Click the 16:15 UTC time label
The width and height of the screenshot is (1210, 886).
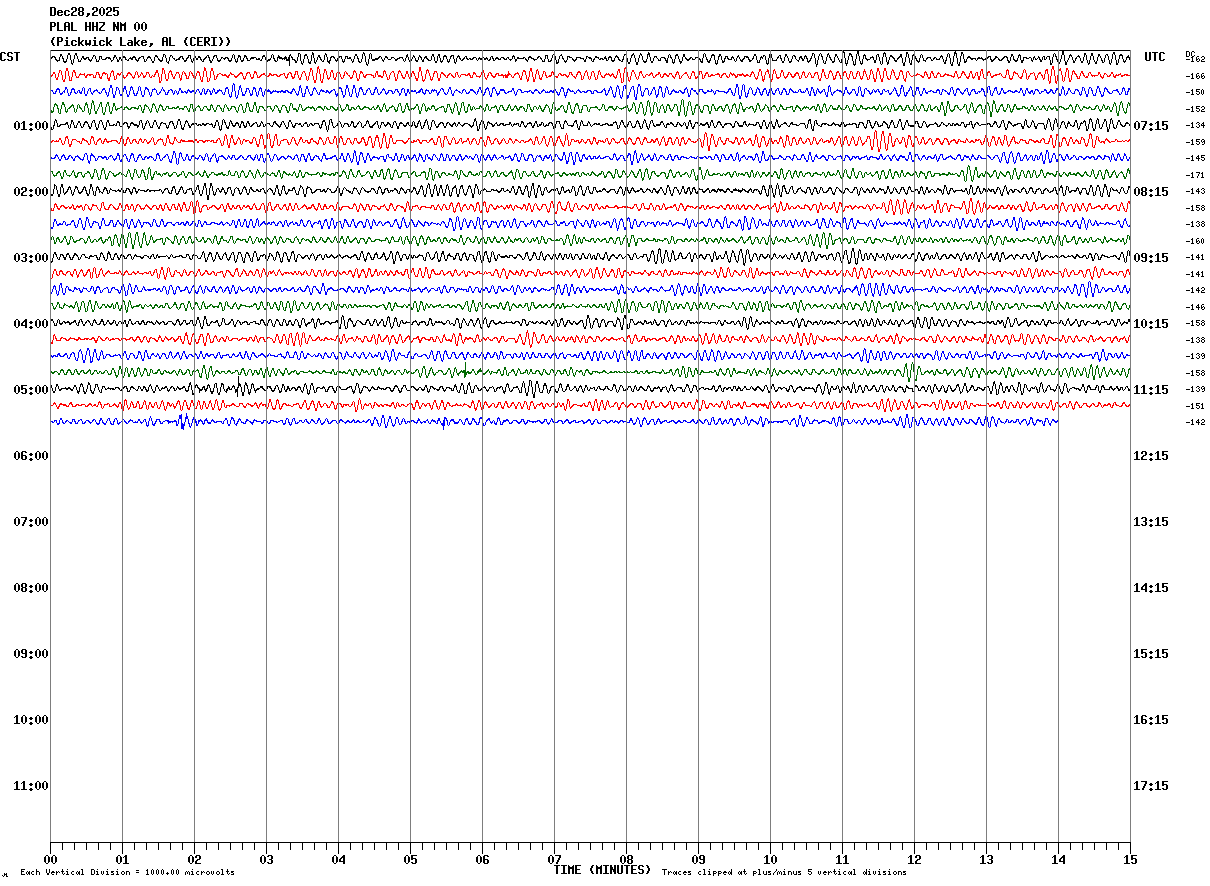1151,720
